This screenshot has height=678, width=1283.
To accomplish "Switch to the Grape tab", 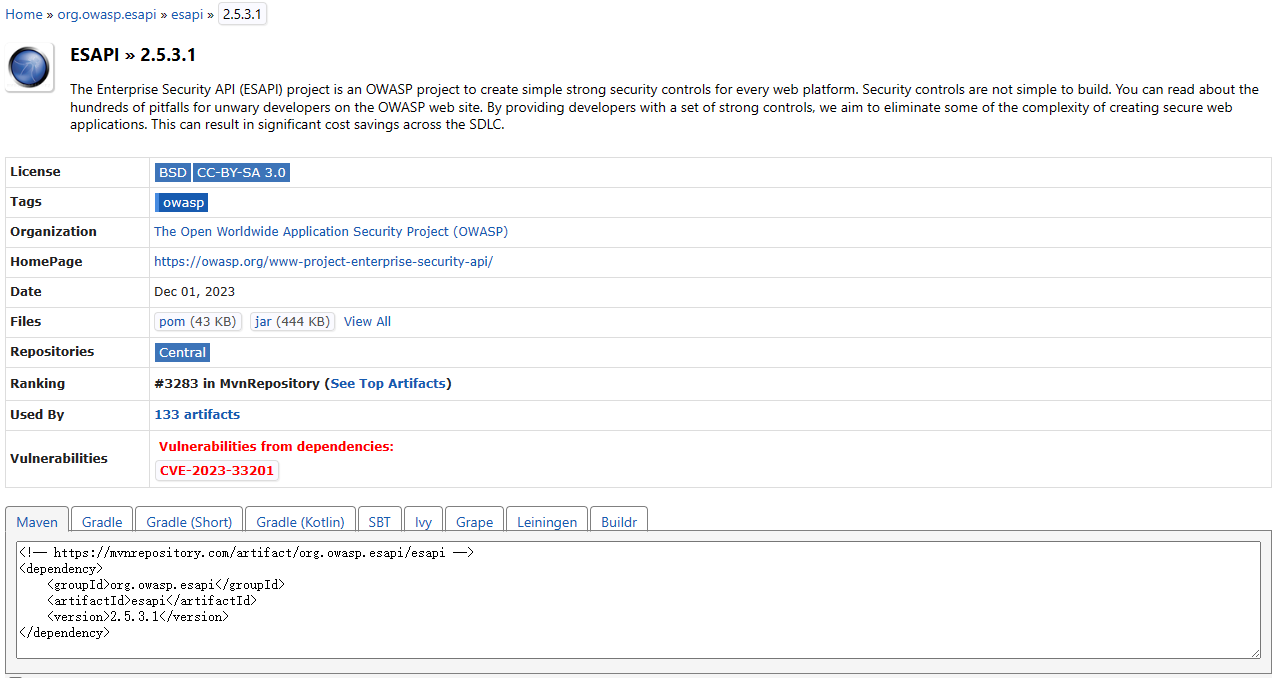I will (x=474, y=521).
